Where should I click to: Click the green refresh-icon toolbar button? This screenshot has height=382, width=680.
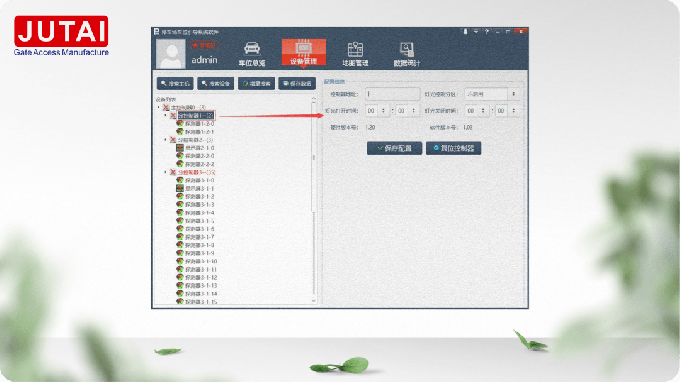256,83
